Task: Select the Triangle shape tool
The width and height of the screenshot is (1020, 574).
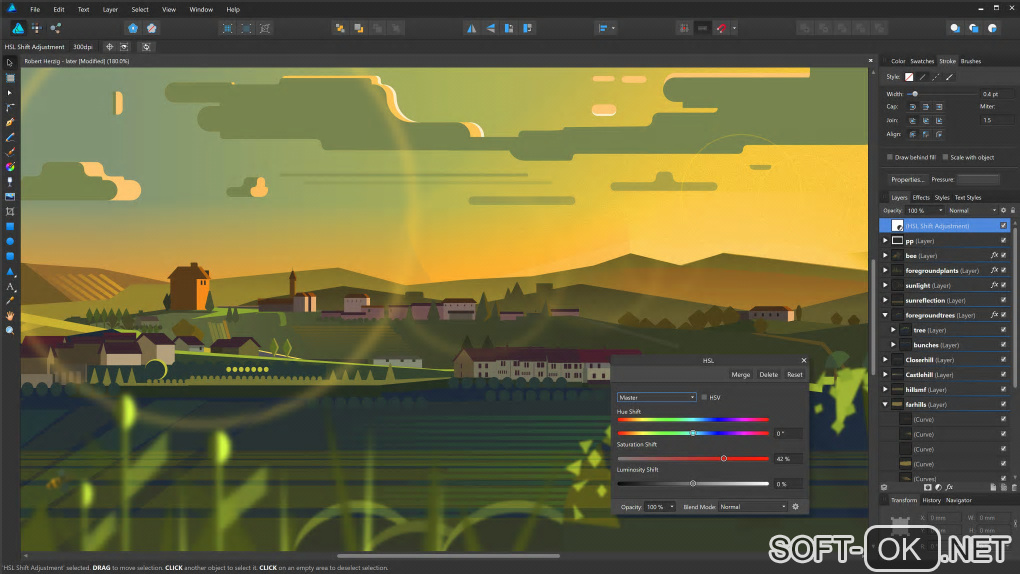Action: click(x=10, y=271)
